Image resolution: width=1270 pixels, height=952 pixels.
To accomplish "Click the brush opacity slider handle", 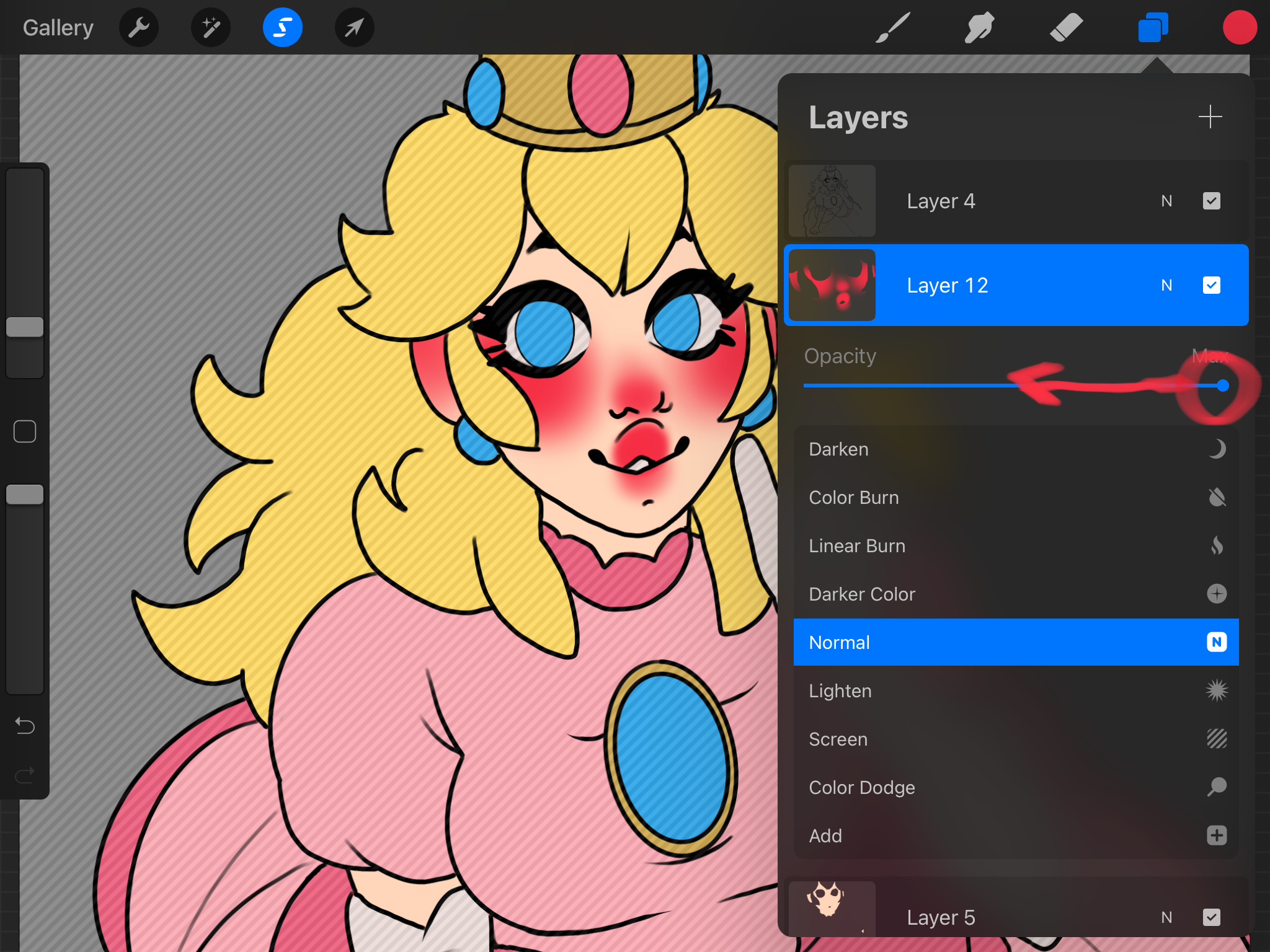I will (25, 494).
